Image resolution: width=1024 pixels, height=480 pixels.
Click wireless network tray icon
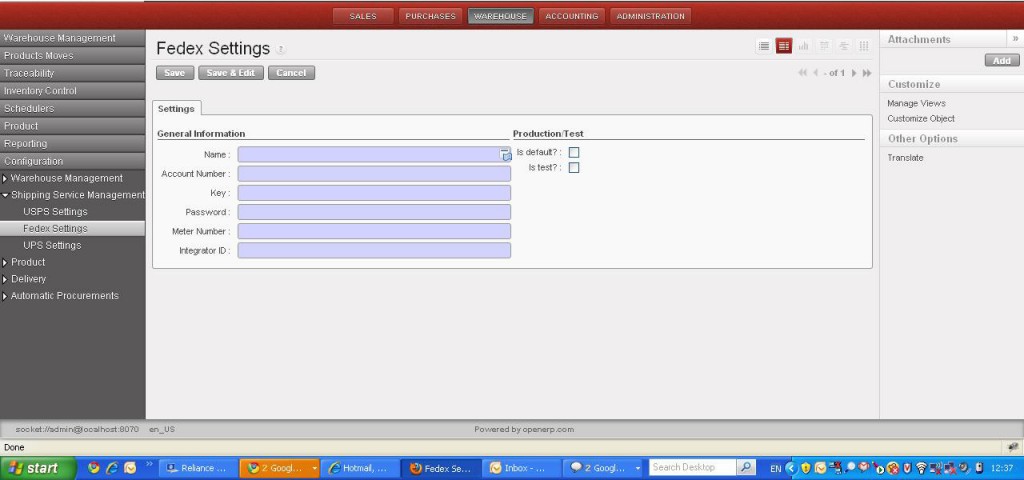(x=921, y=468)
